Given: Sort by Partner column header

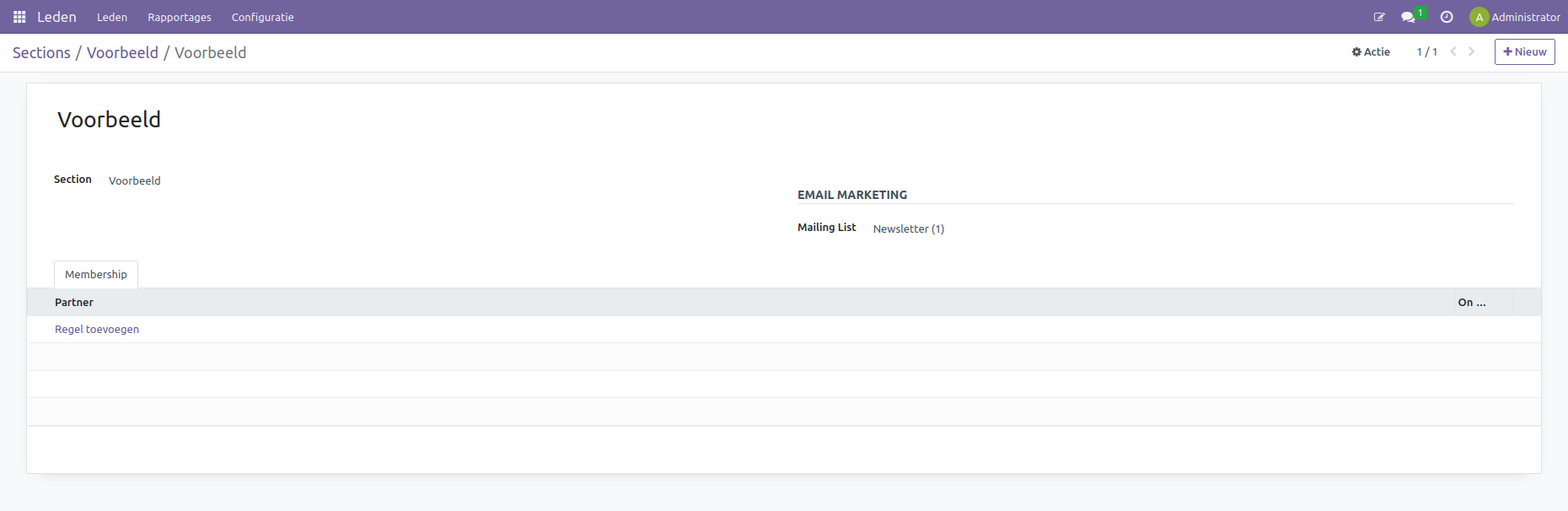Looking at the screenshot, I should 74,303.
